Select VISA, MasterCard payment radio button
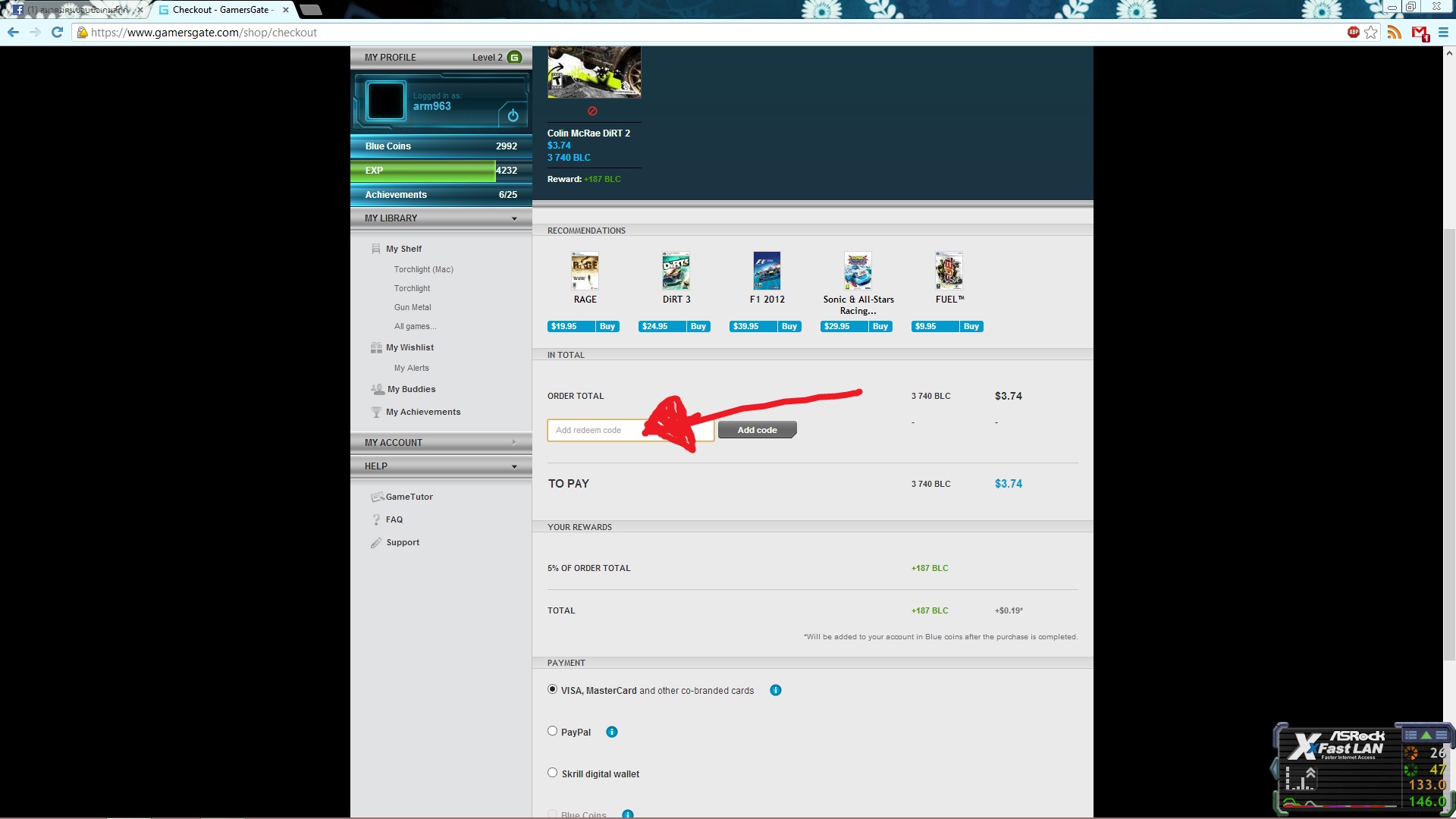This screenshot has width=1456, height=819. point(552,689)
